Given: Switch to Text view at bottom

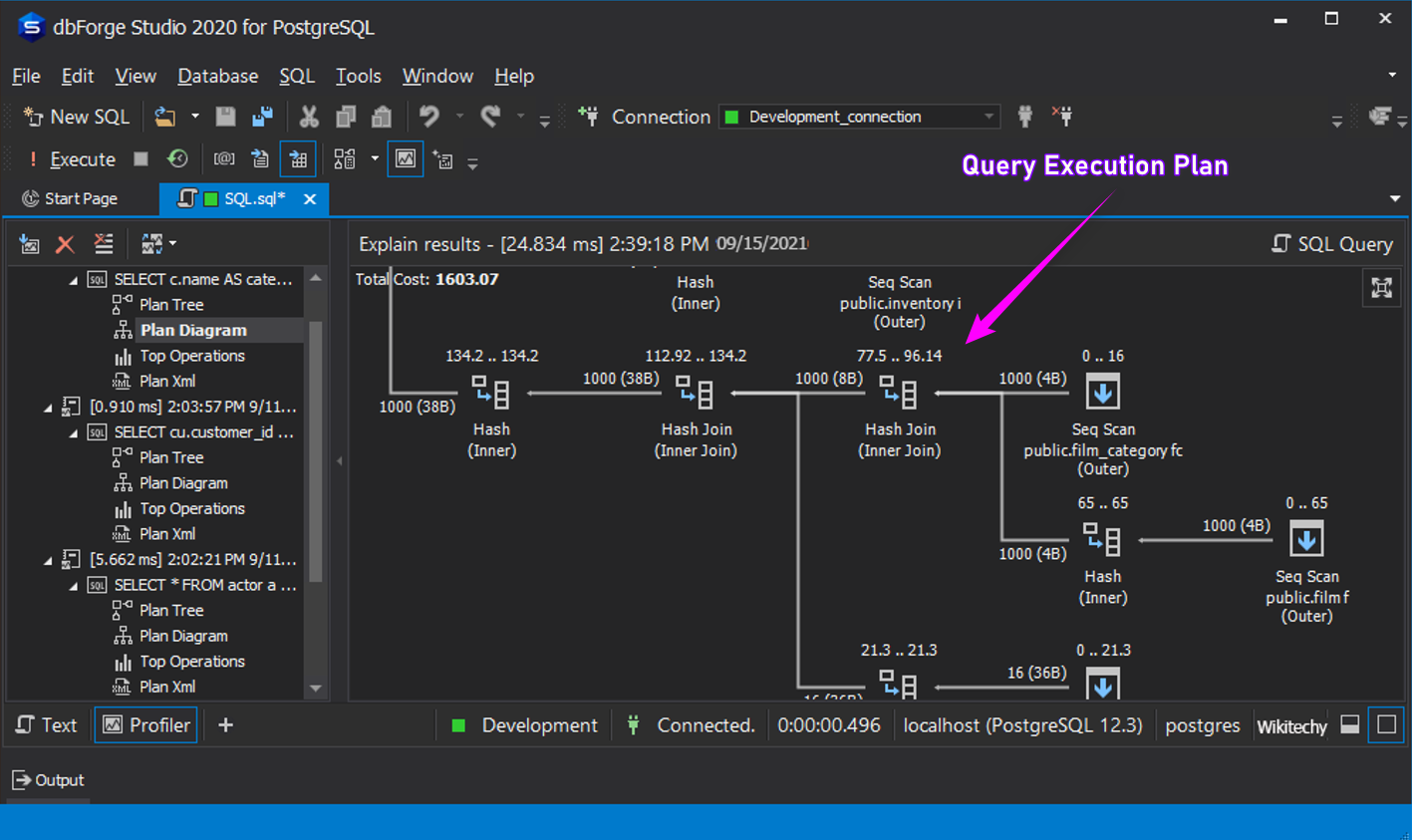Looking at the screenshot, I should click(x=46, y=725).
